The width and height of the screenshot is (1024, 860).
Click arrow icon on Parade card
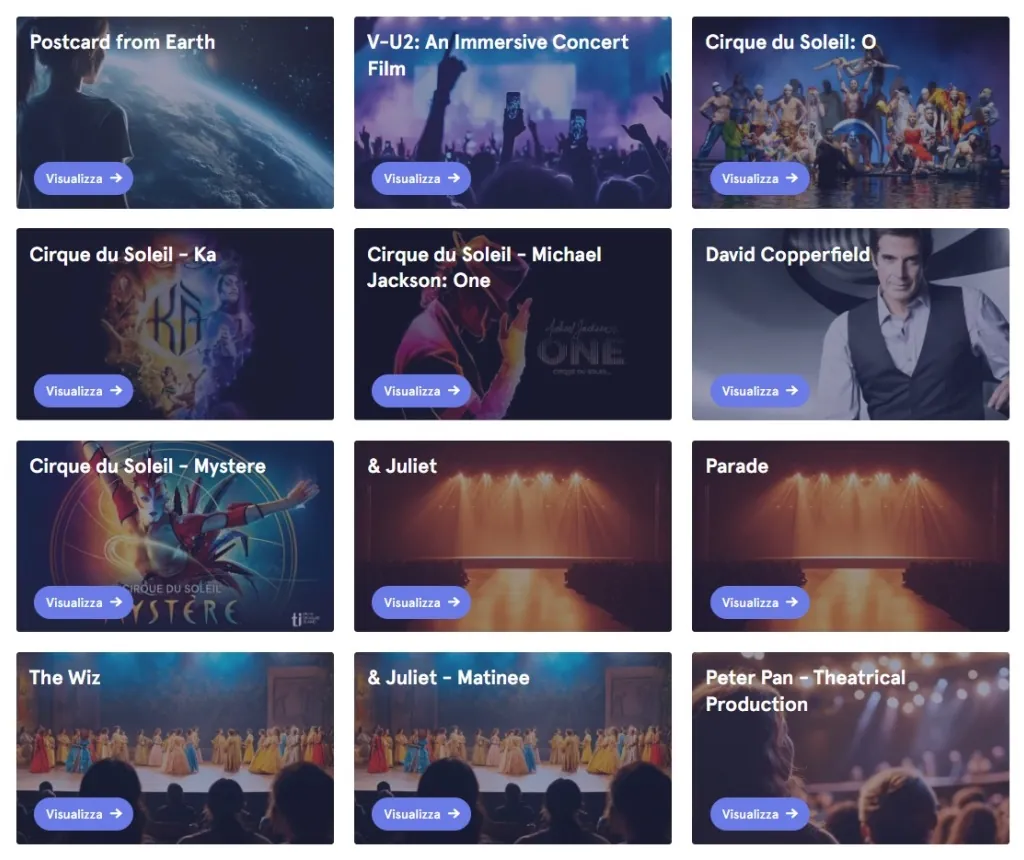pyautogui.click(x=792, y=602)
